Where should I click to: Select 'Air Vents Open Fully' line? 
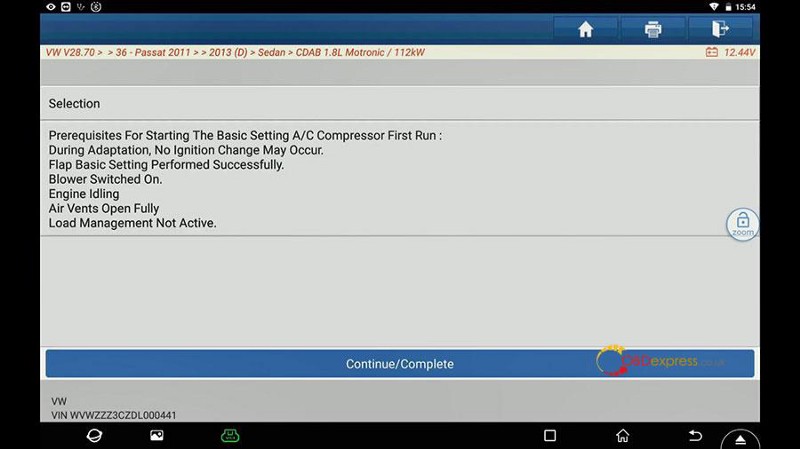[x=104, y=208]
